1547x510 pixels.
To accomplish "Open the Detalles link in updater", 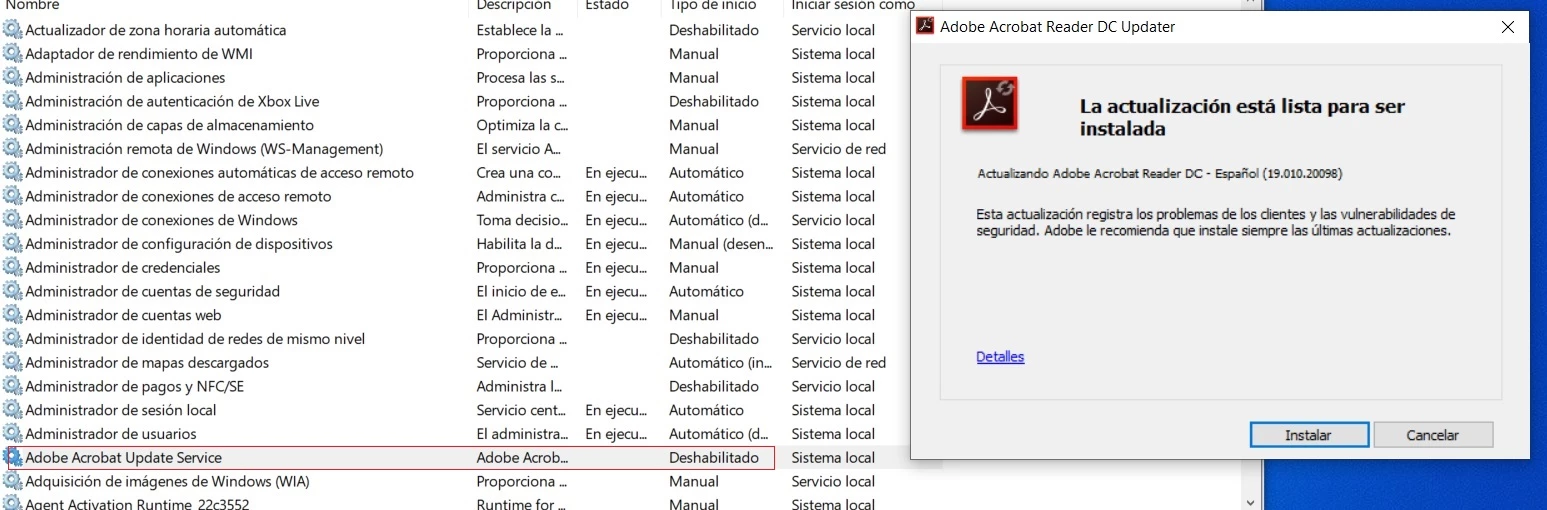I will click(1000, 357).
